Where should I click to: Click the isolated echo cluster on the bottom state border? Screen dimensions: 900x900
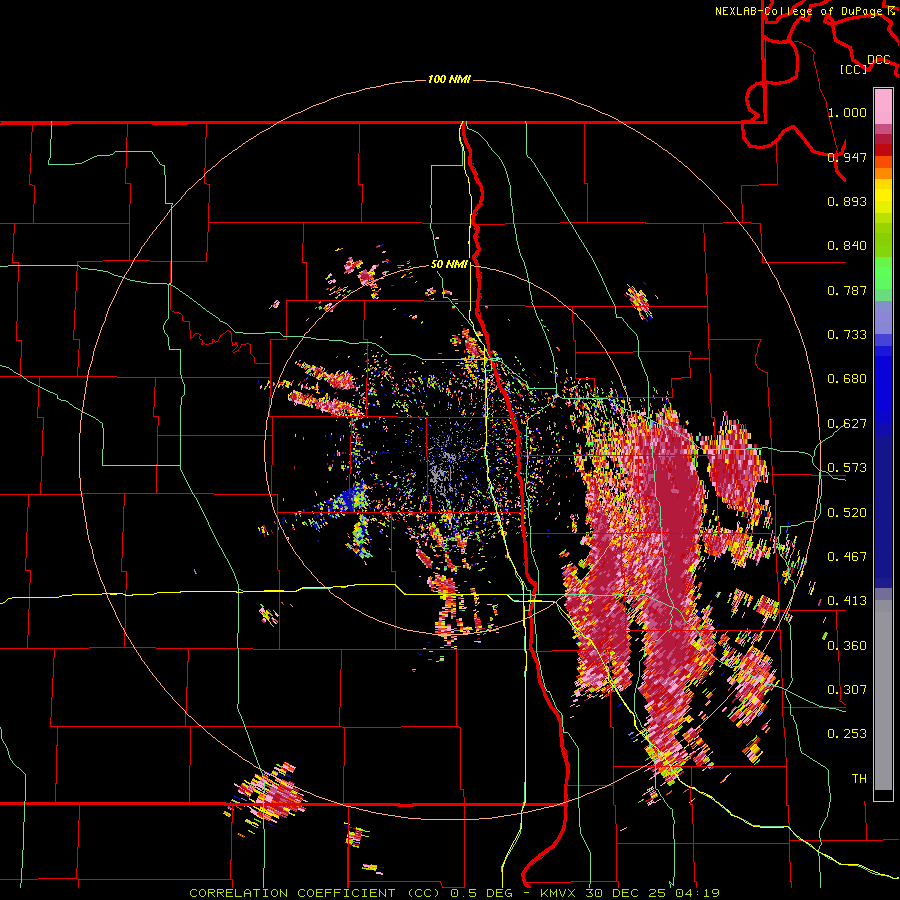coord(267,795)
